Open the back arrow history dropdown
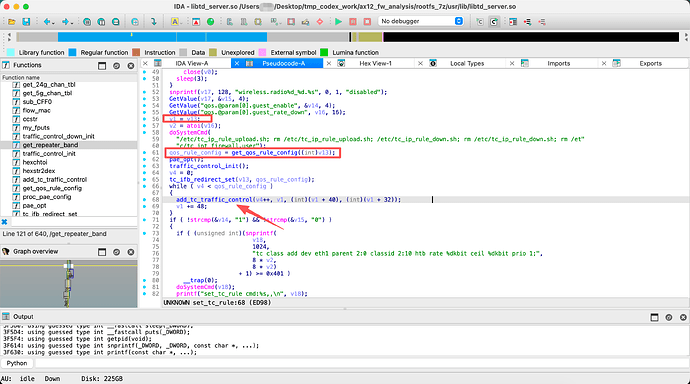Screen dimensions: 690x384 [53, 22]
